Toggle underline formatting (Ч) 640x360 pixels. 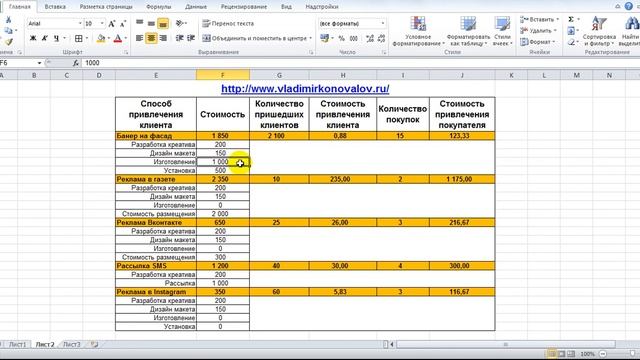tap(56, 38)
